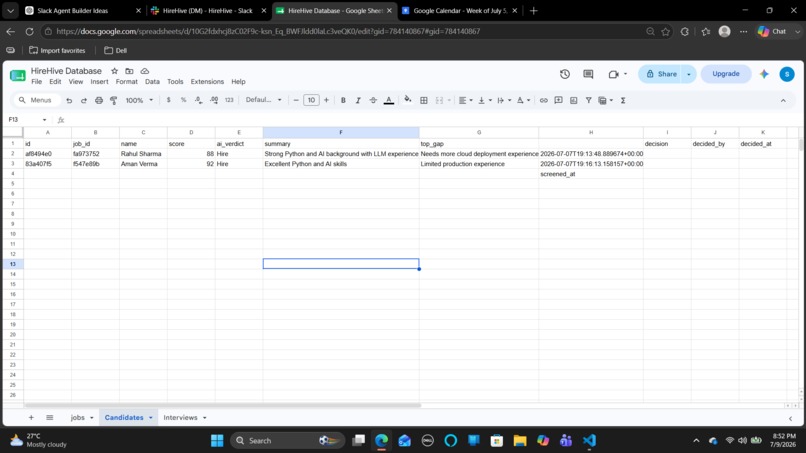Open the fill color picker
This screenshot has width=806, height=453.
408,100
